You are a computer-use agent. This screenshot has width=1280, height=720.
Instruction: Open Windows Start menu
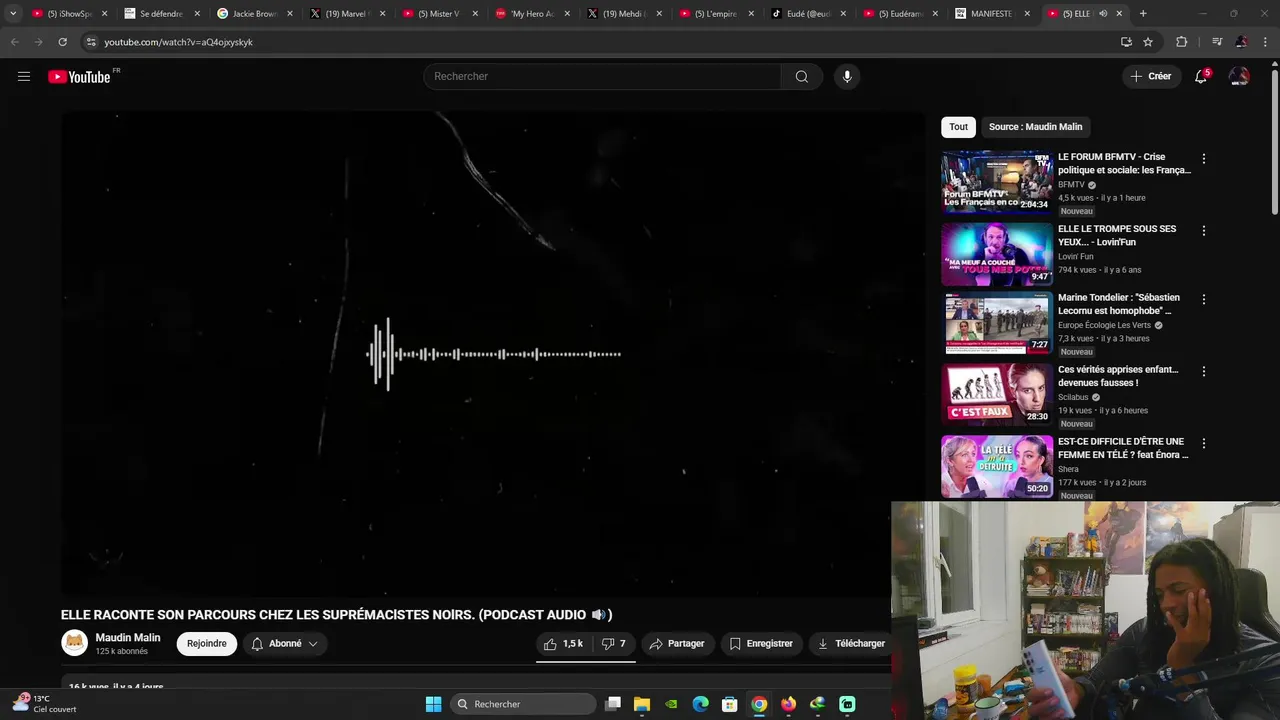point(433,704)
